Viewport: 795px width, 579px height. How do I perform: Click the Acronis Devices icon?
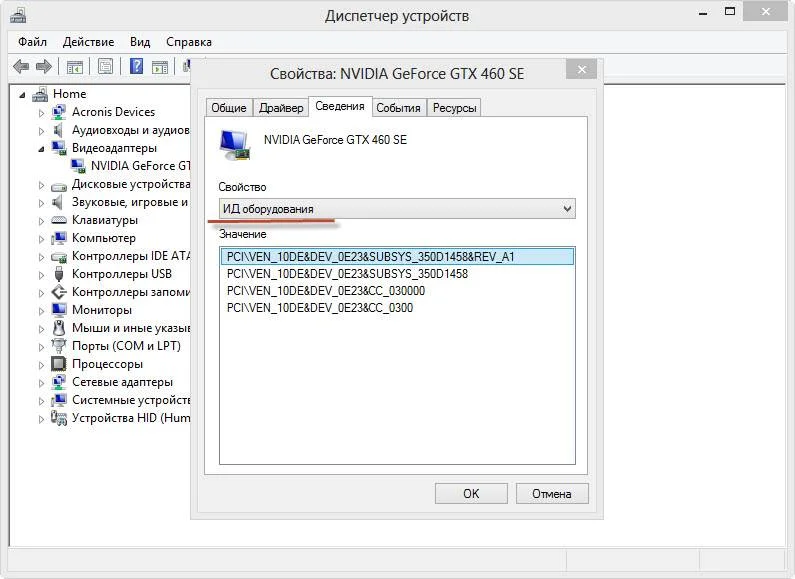(x=59, y=112)
